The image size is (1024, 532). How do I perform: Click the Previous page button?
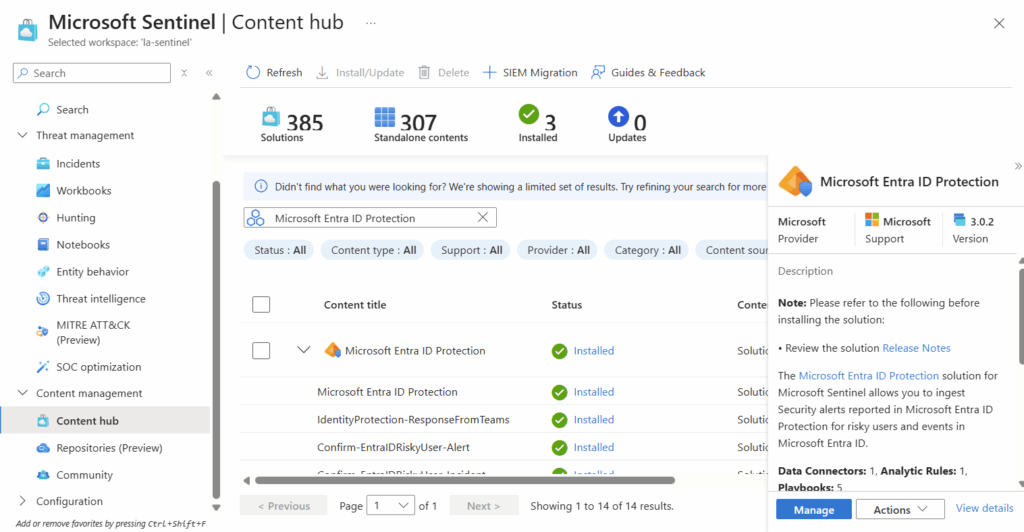[x=283, y=505]
